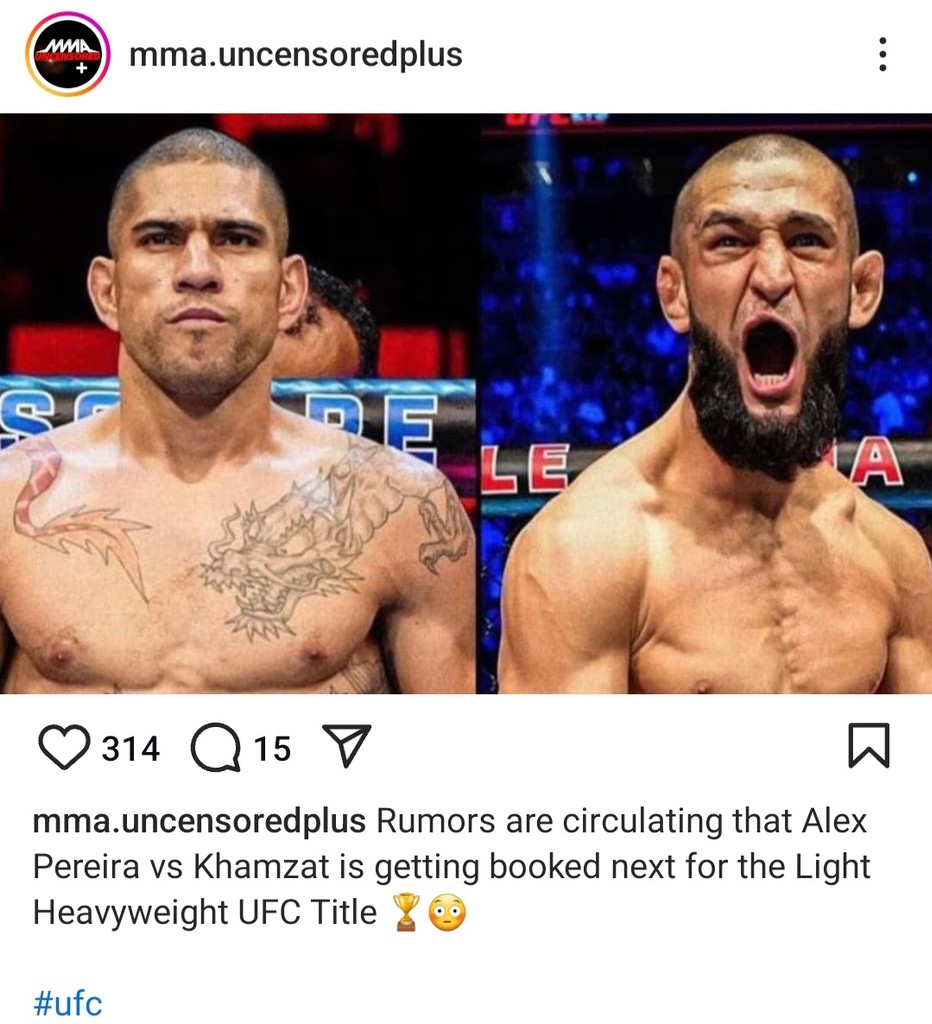Open the 314 likes count

131,748
